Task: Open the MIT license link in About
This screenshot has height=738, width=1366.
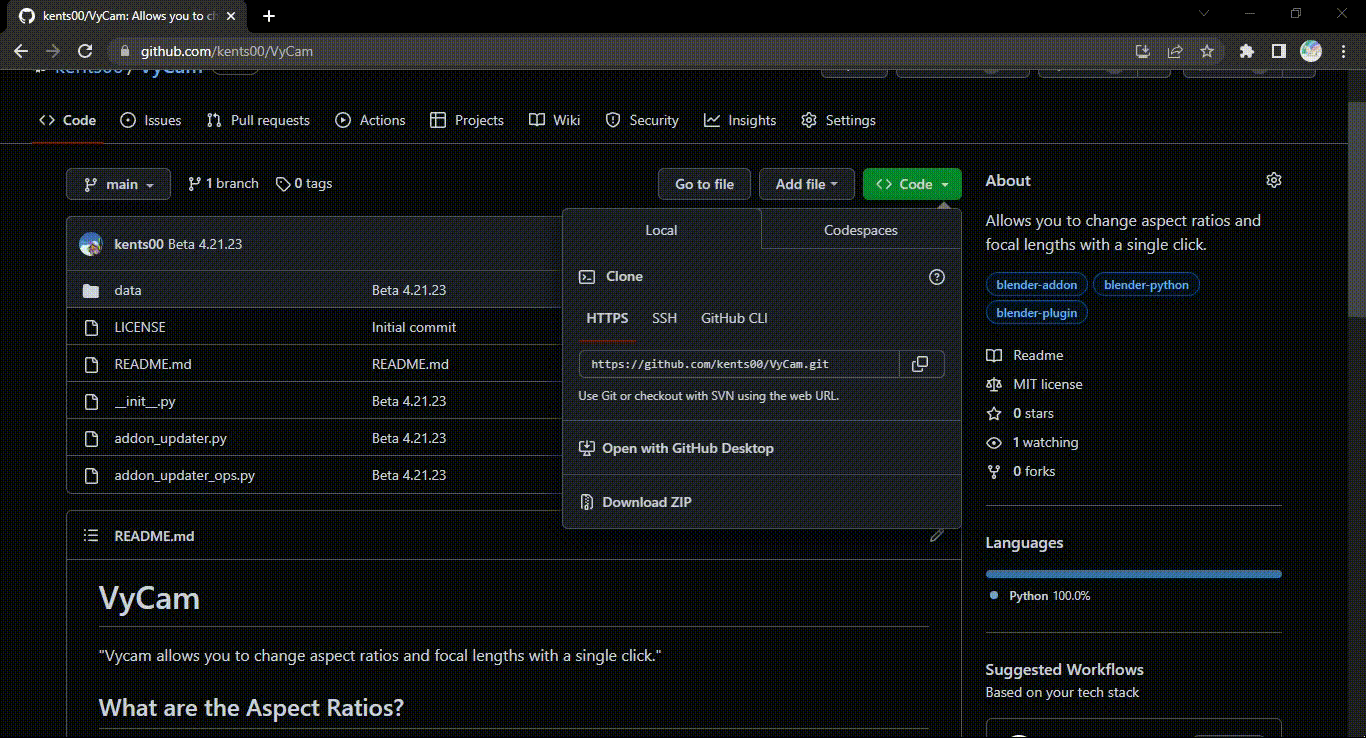Action: point(1034,384)
